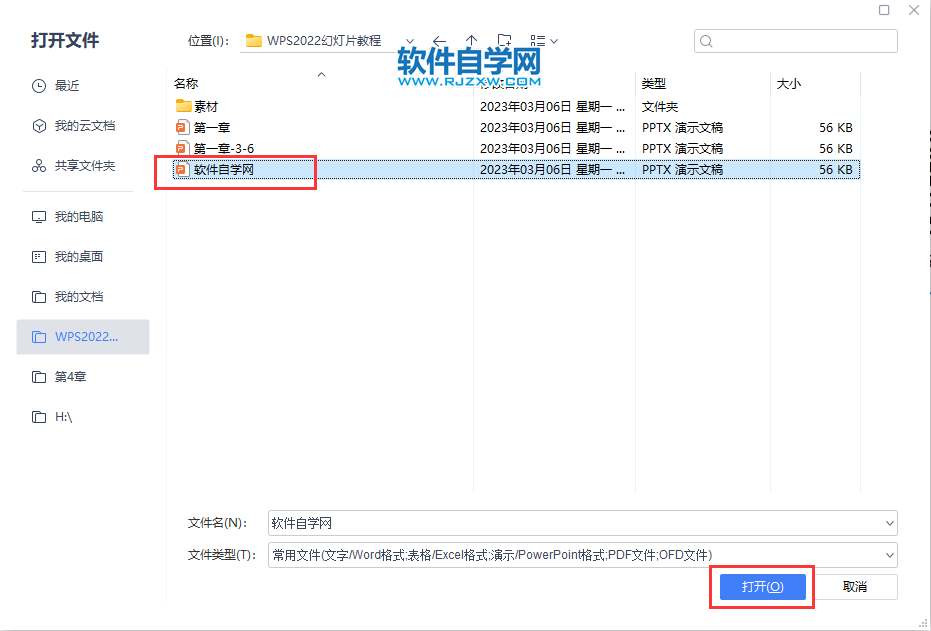Open the 文件类型 file type dropdown
This screenshot has height=631, width=931.
coord(889,555)
